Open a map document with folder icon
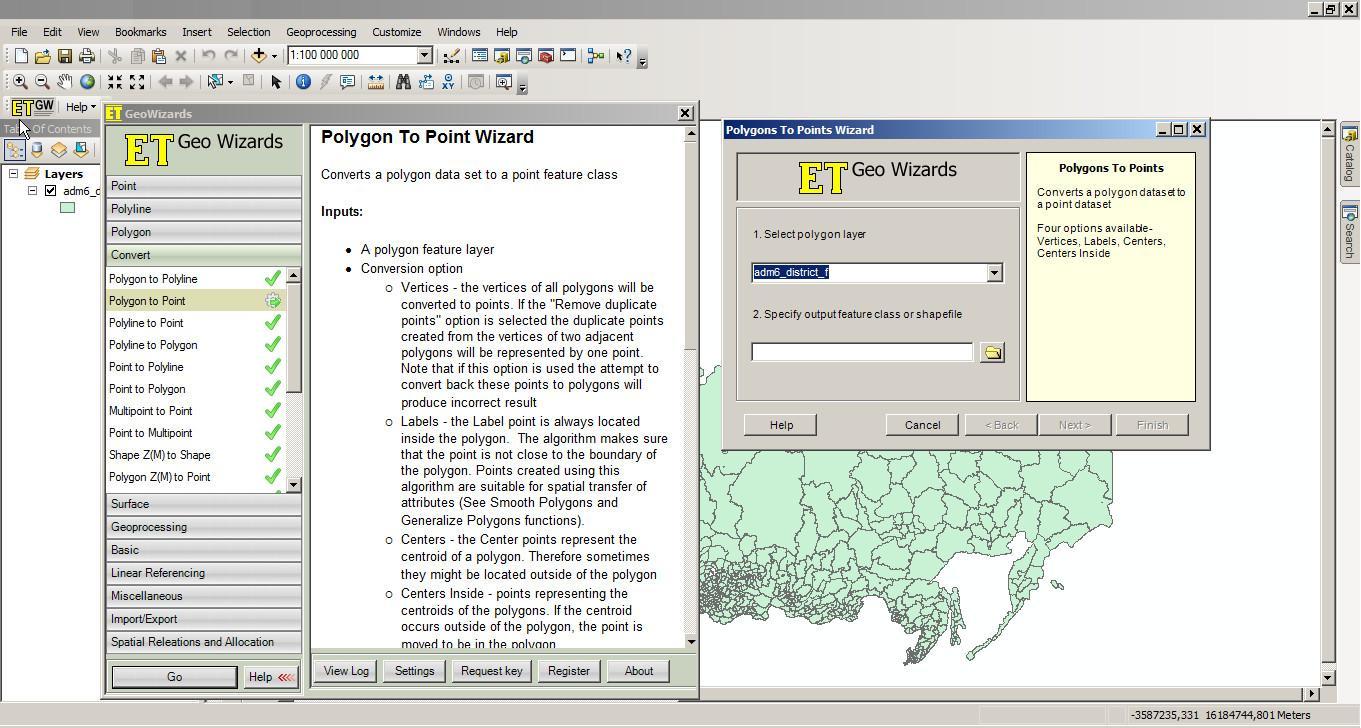This screenshot has width=1361, height=728. point(43,56)
